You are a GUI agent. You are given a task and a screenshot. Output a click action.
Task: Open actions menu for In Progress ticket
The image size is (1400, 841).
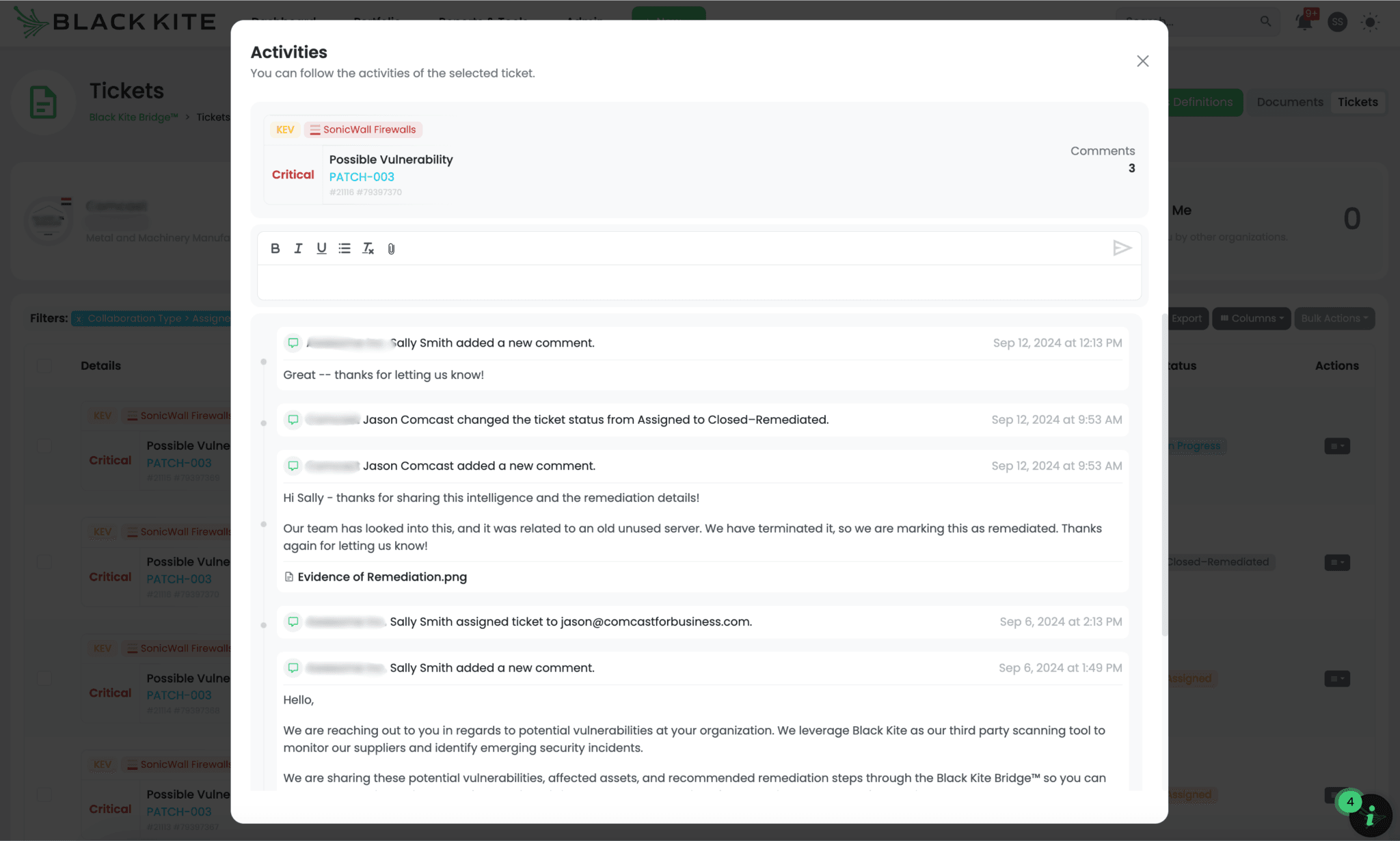click(x=1336, y=446)
